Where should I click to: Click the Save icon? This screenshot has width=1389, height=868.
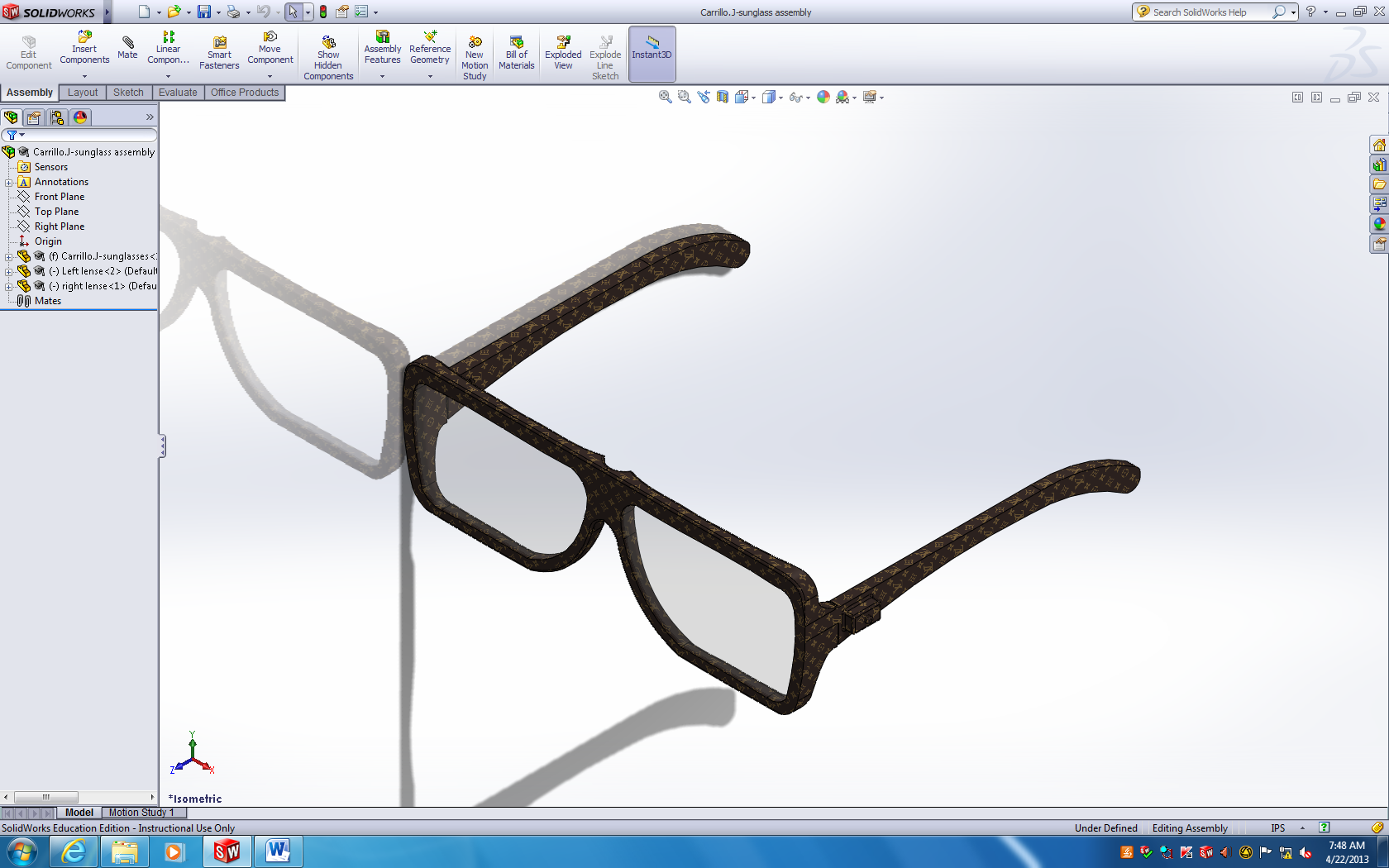tap(203, 12)
